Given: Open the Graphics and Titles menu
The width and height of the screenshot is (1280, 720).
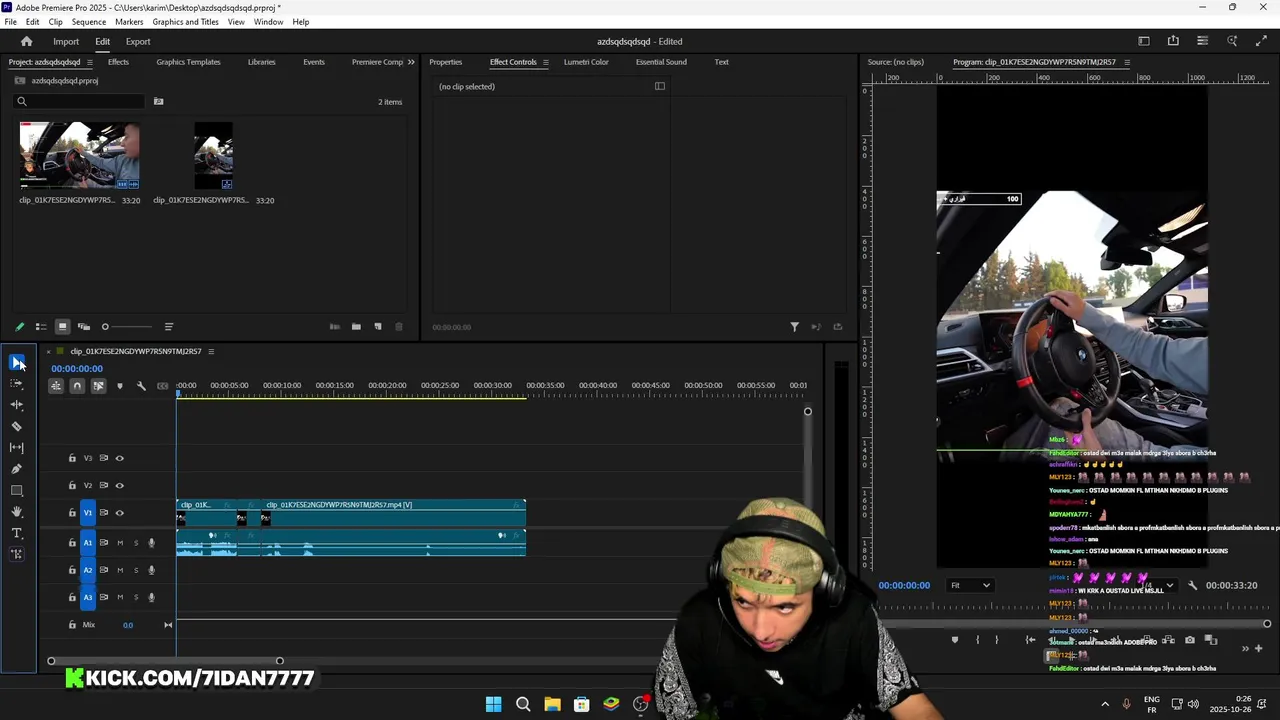Looking at the screenshot, I should pos(186,22).
